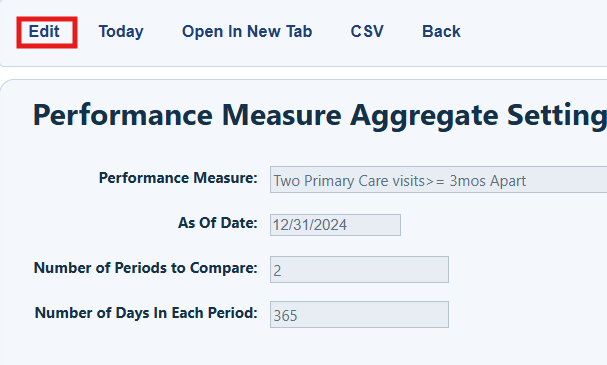
Task: Click the Performance Measure Aggregate Settings heading
Action: click(320, 115)
